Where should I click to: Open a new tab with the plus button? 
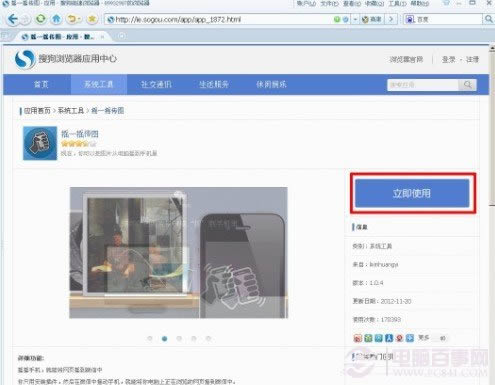pos(122,36)
